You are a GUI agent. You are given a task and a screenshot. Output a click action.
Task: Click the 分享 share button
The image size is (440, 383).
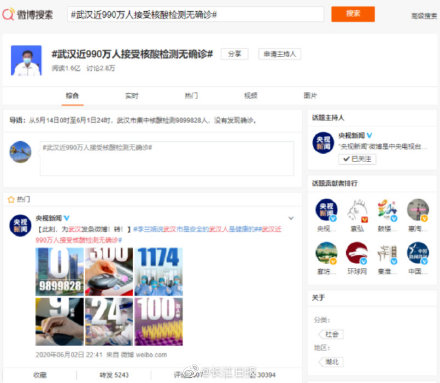(235, 54)
